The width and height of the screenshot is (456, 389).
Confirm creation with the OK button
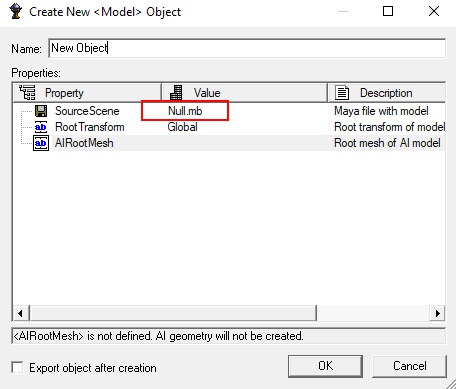pos(325,366)
